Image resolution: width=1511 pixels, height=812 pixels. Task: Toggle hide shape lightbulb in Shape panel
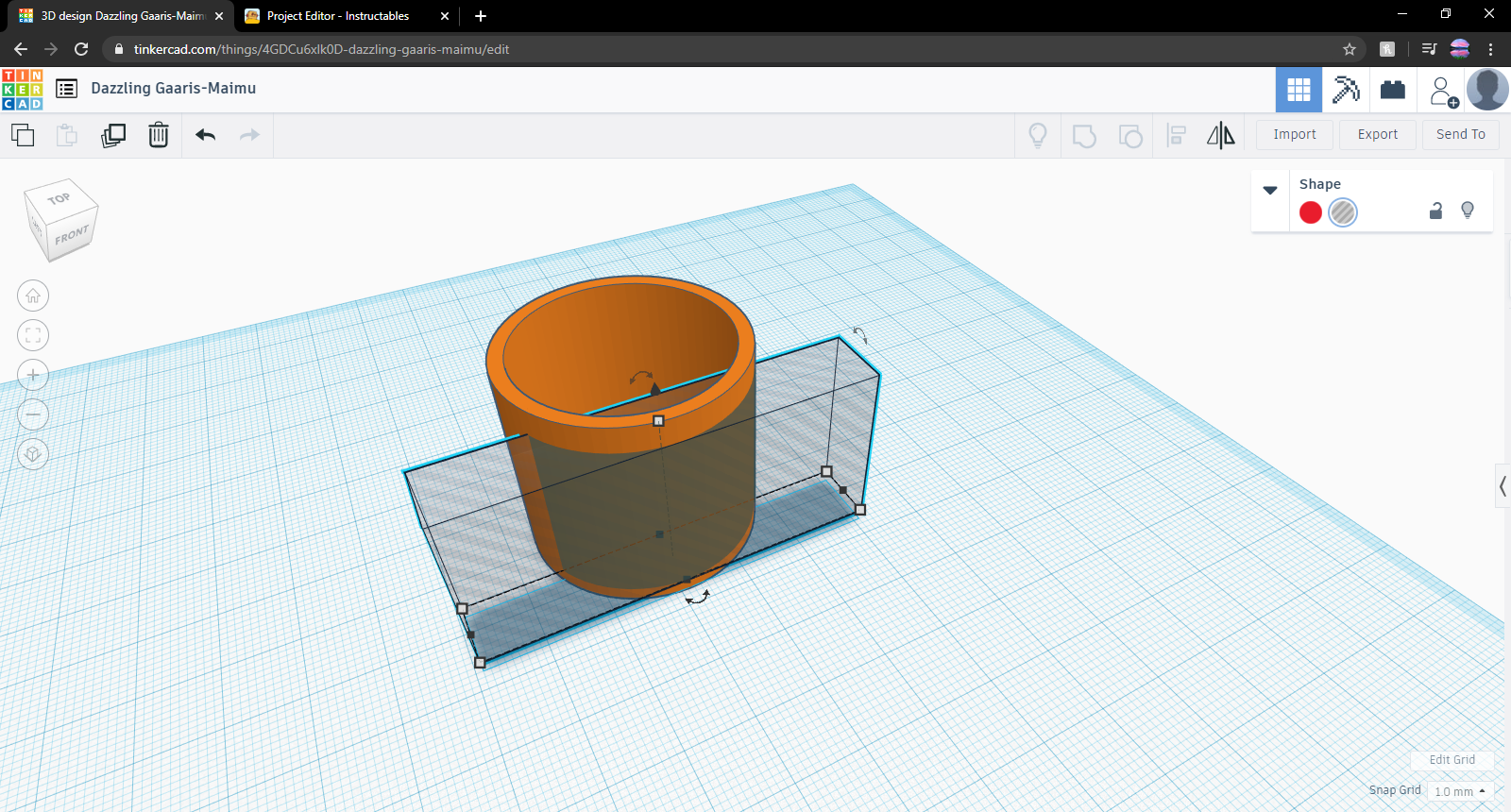[1468, 211]
